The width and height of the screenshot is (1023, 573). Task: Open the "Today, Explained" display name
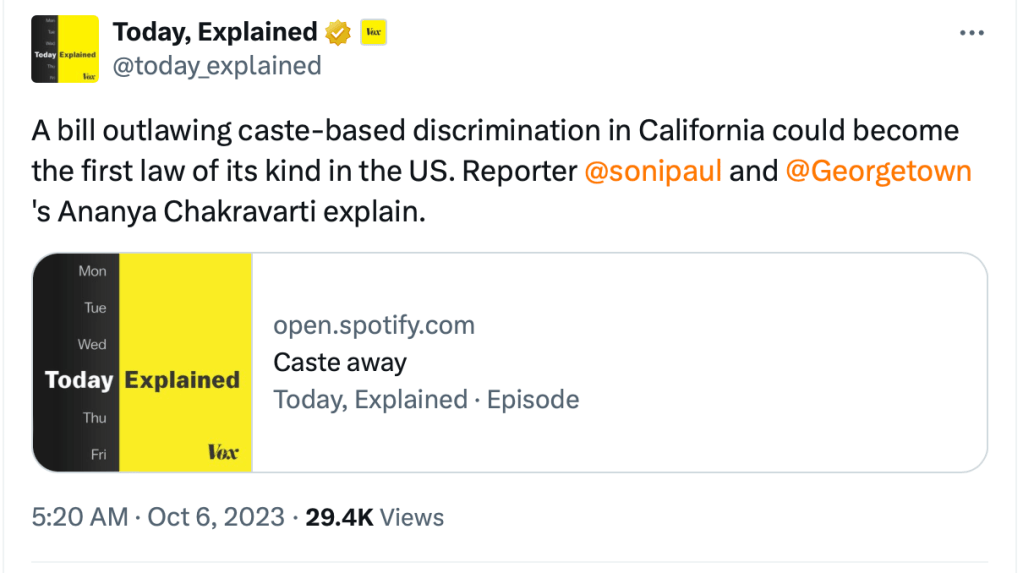pyautogui.click(x=214, y=32)
